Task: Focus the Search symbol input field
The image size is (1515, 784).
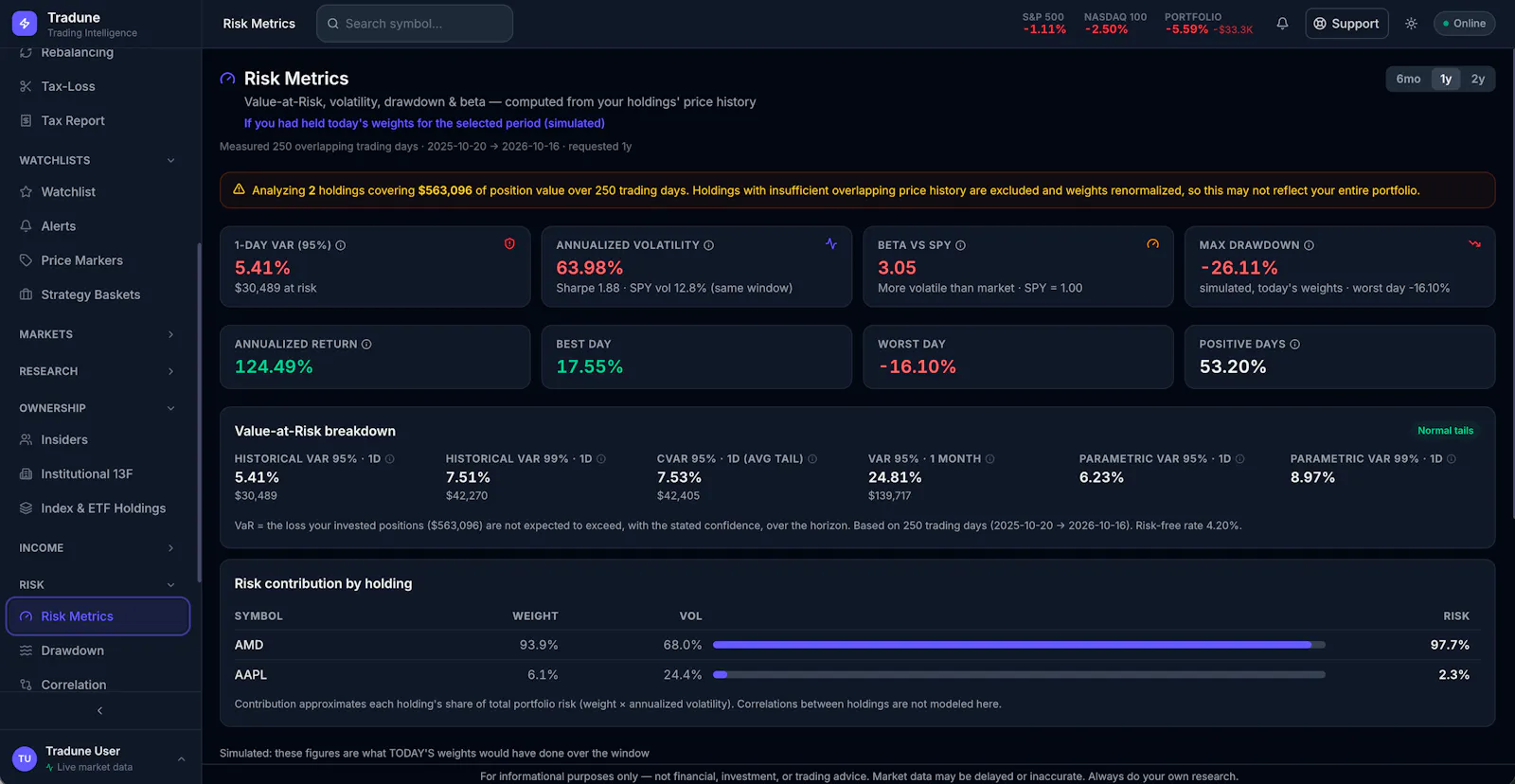Action: click(x=415, y=24)
